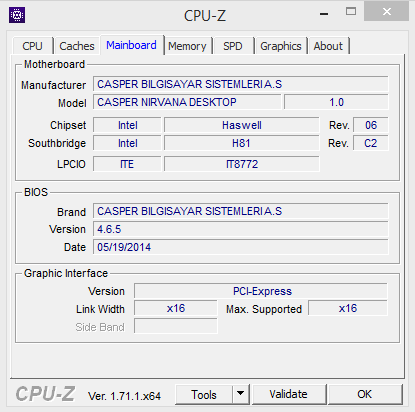The width and height of the screenshot is (415, 412).
Task: Open the Caches tab
Action: [77, 46]
